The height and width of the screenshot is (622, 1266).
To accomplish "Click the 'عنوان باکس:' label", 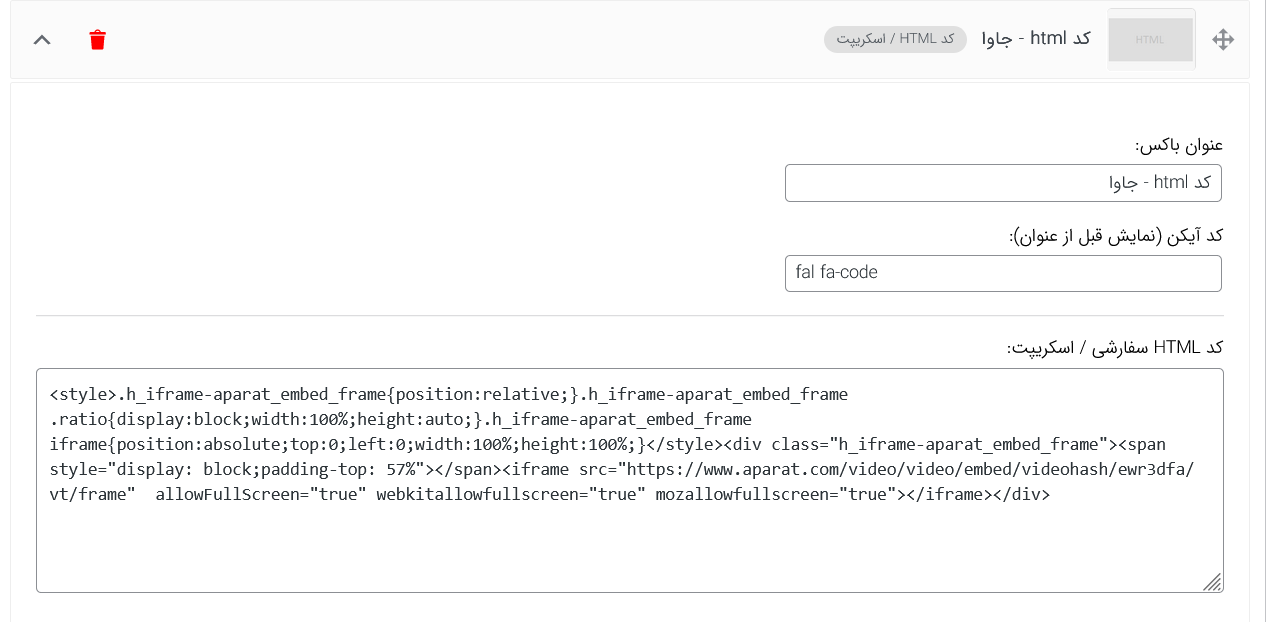I will [x=1179, y=145].
